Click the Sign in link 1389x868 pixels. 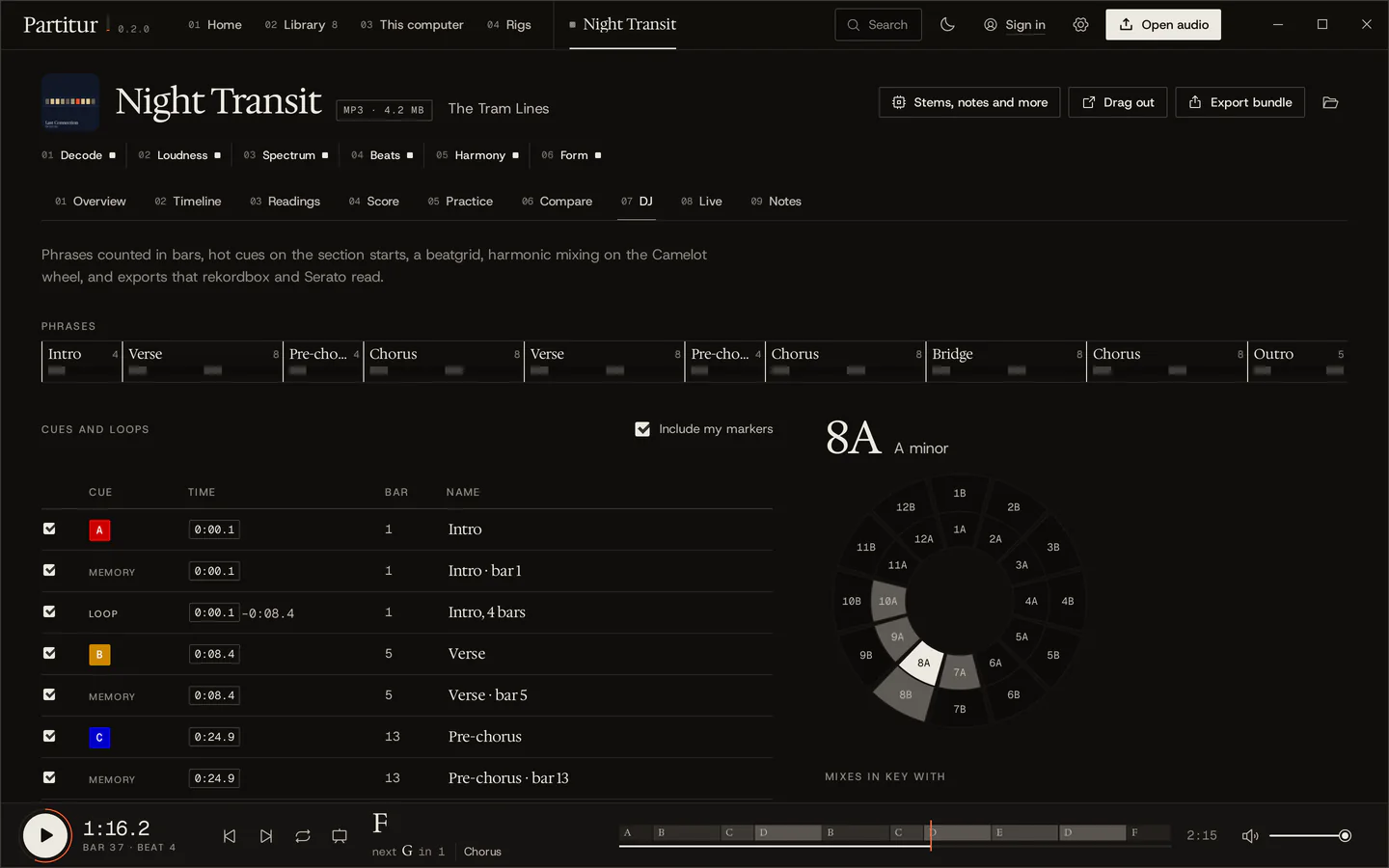click(x=1015, y=25)
